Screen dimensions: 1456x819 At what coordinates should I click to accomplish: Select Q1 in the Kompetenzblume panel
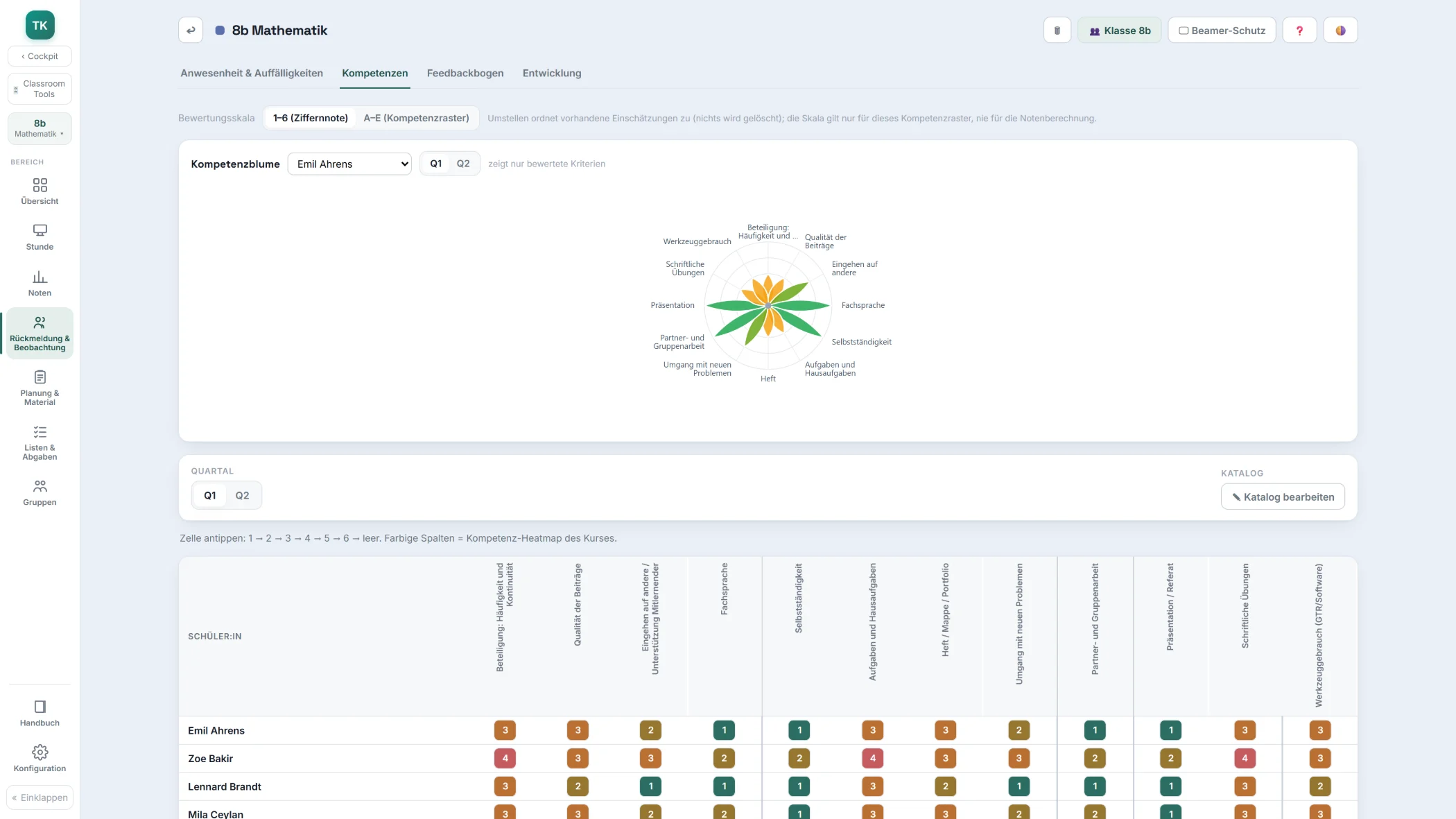(436, 164)
